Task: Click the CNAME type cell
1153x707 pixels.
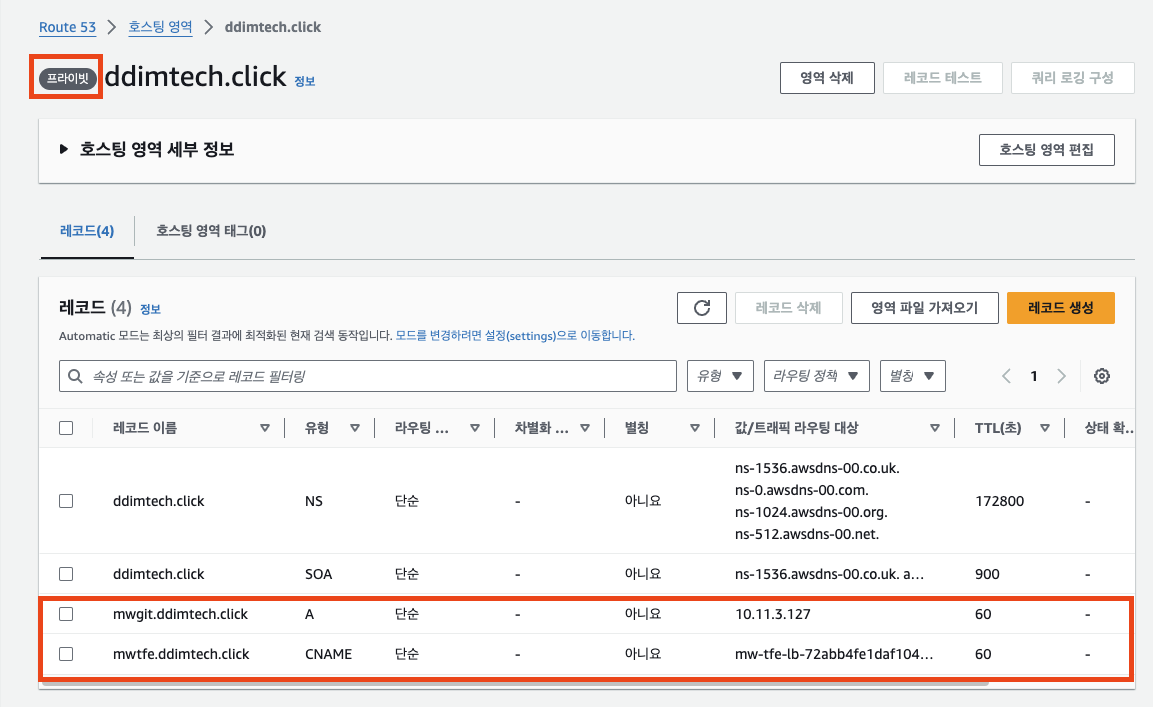Action: (328, 654)
